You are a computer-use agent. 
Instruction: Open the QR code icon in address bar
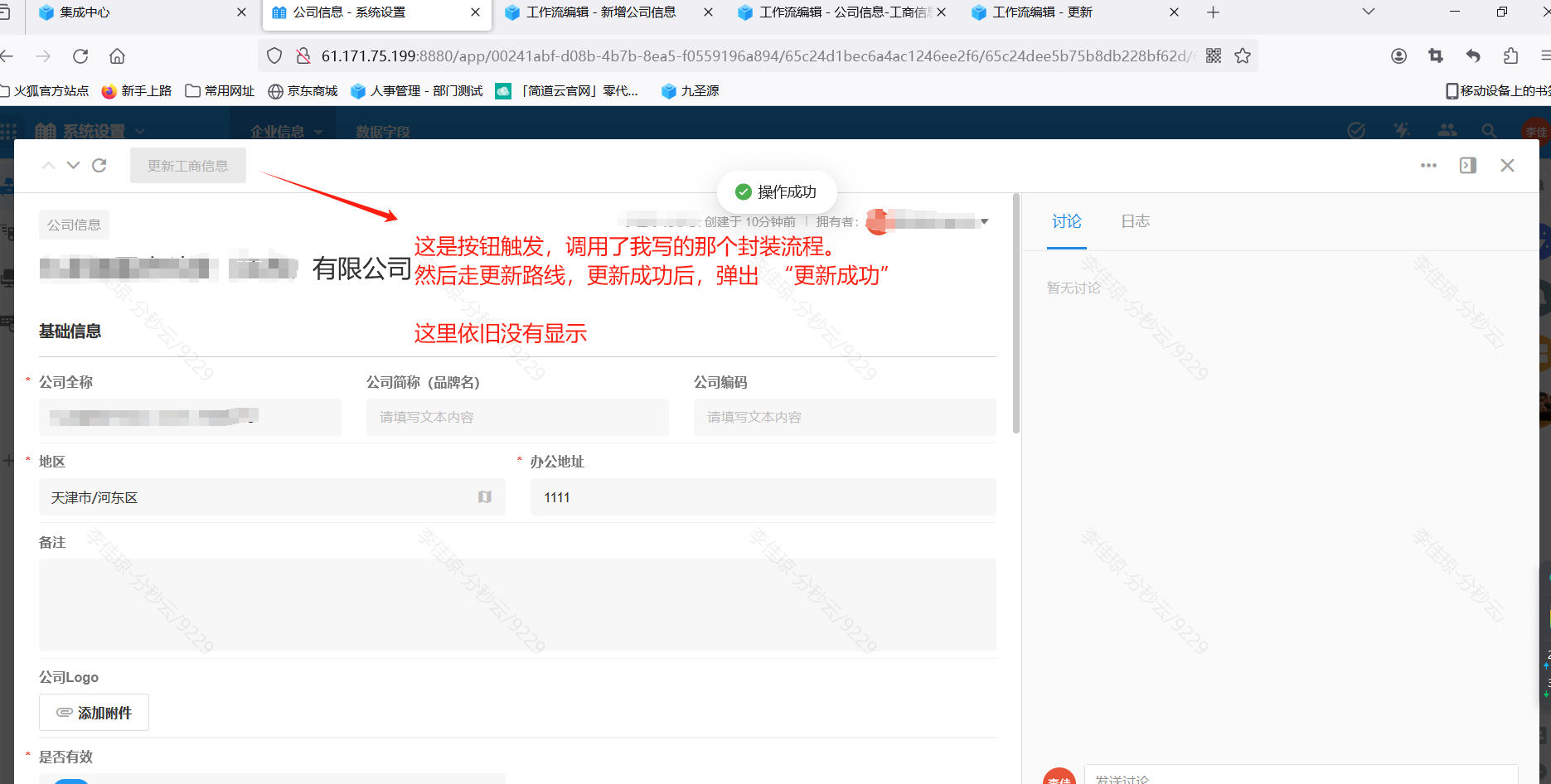coord(1214,56)
